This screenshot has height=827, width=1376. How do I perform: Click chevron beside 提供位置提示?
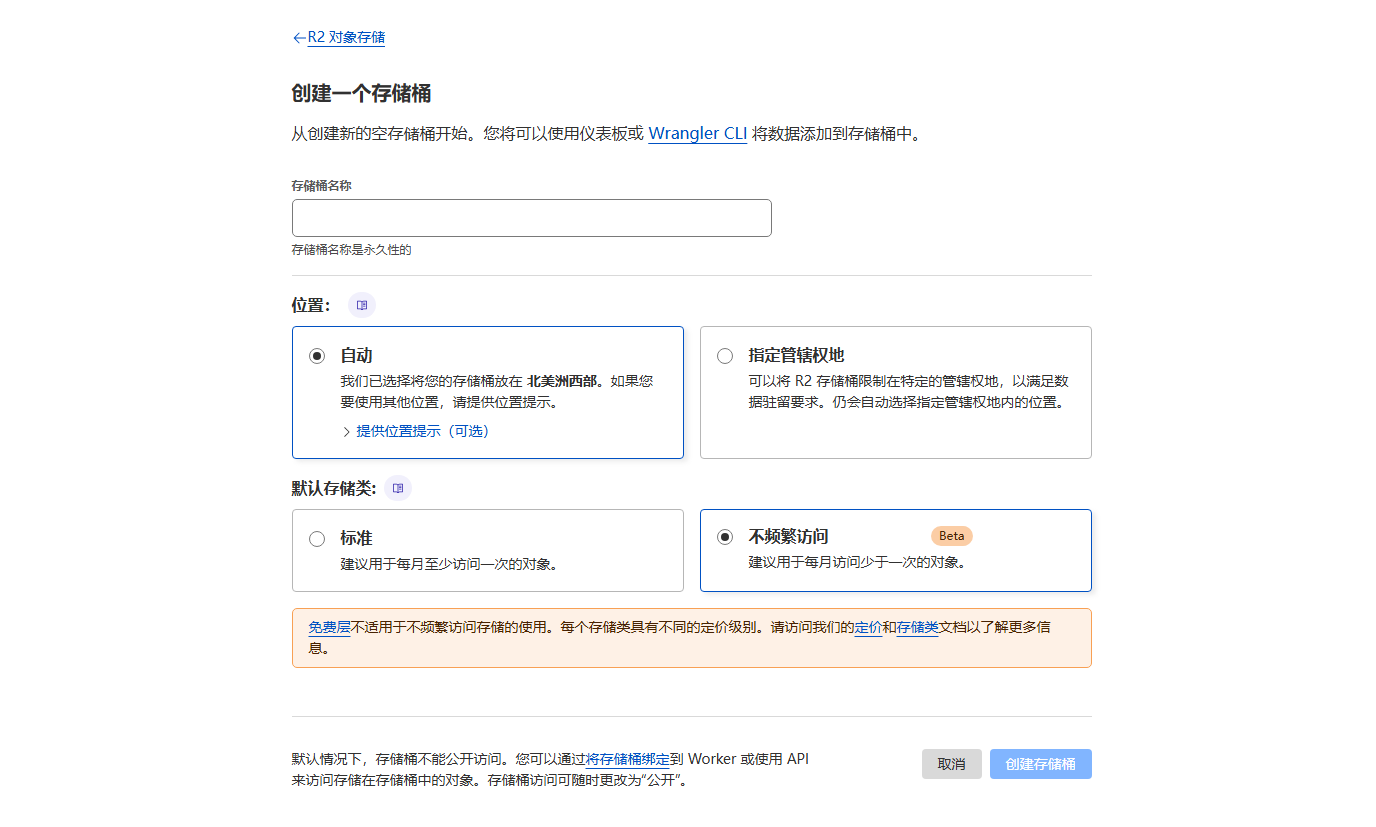point(346,432)
